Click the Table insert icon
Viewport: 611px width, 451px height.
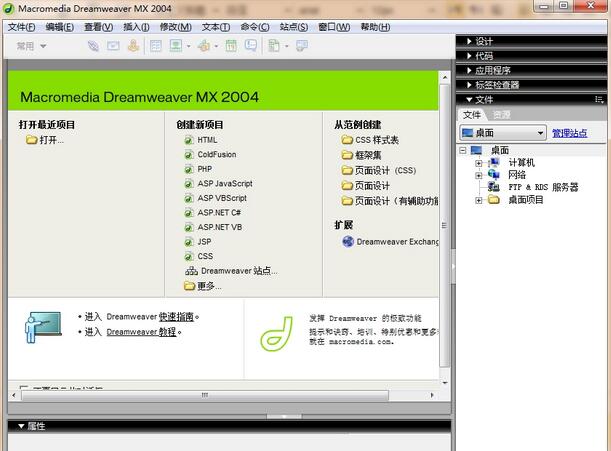click(x=156, y=46)
